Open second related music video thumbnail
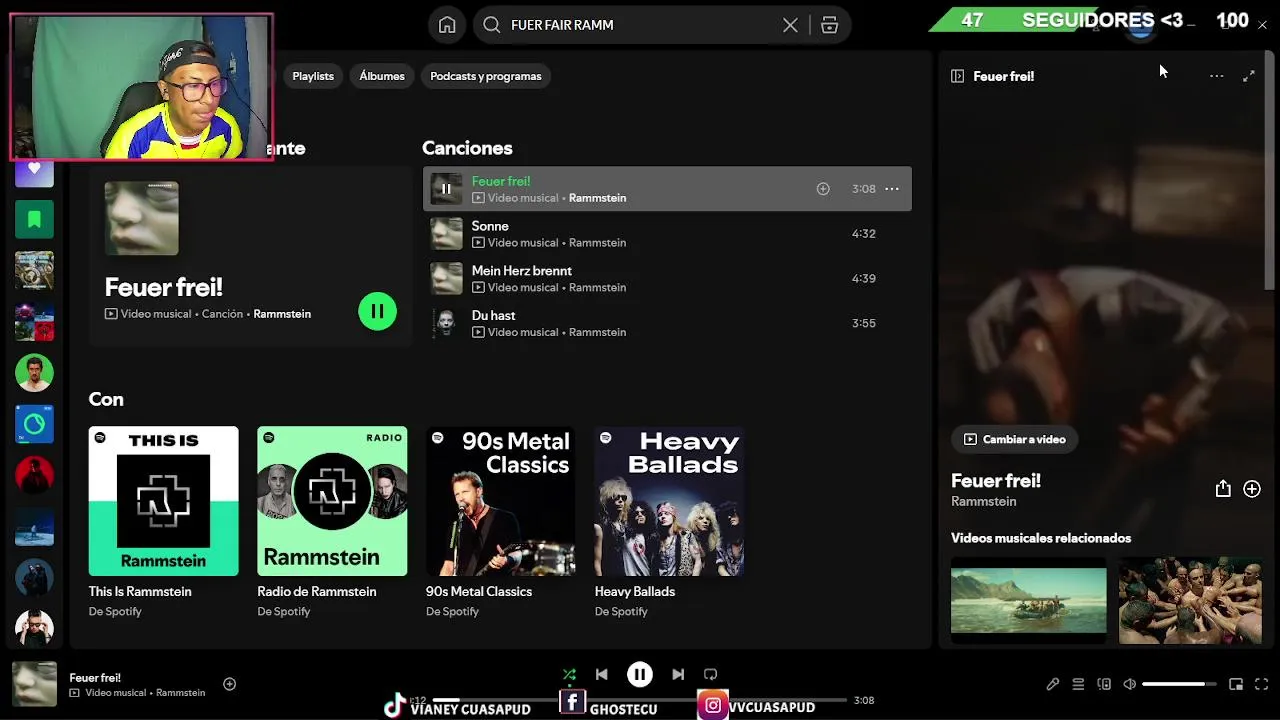Viewport: 1280px width, 720px height. tap(1190, 599)
